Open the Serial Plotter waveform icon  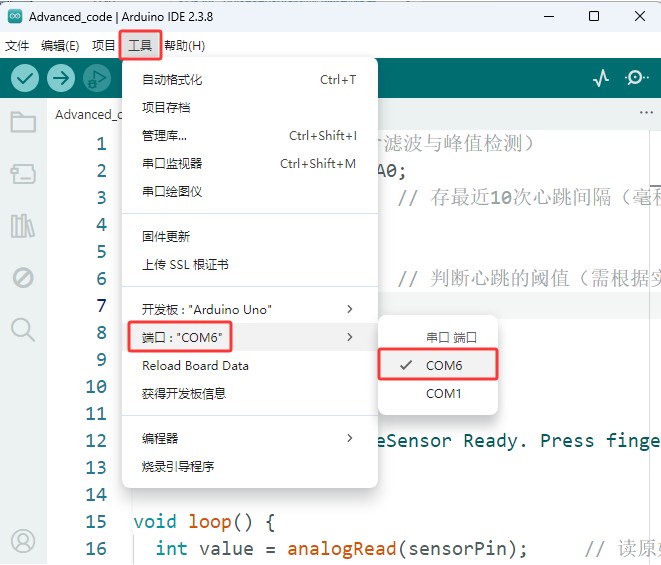point(601,78)
